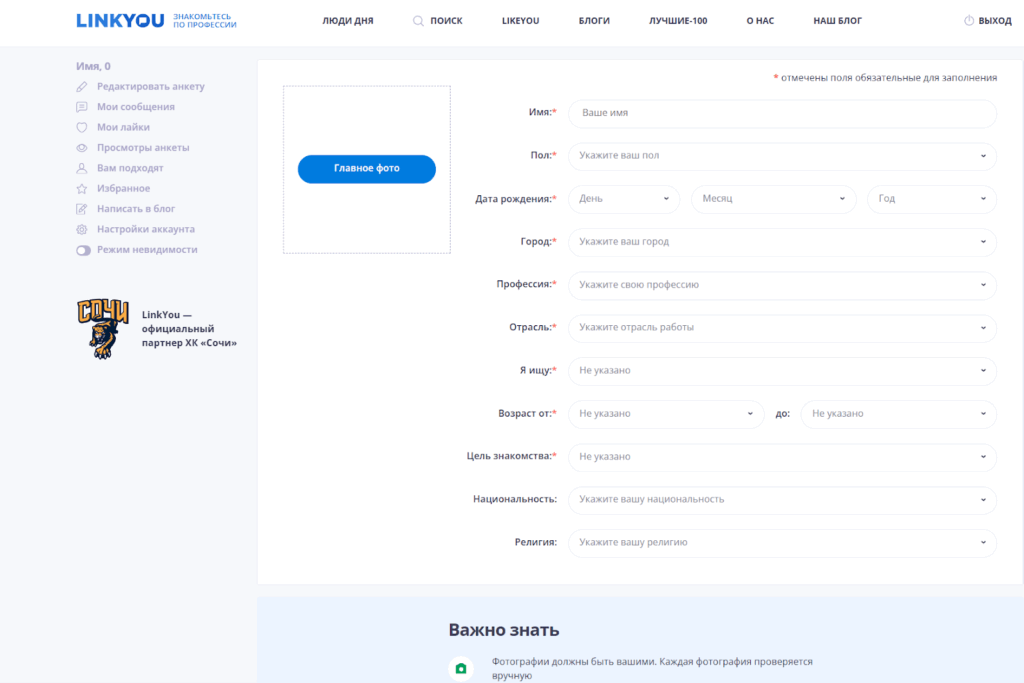The height and width of the screenshot is (683, 1024).
Task: Toggle the Режим невидимости switch
Action: point(83,250)
